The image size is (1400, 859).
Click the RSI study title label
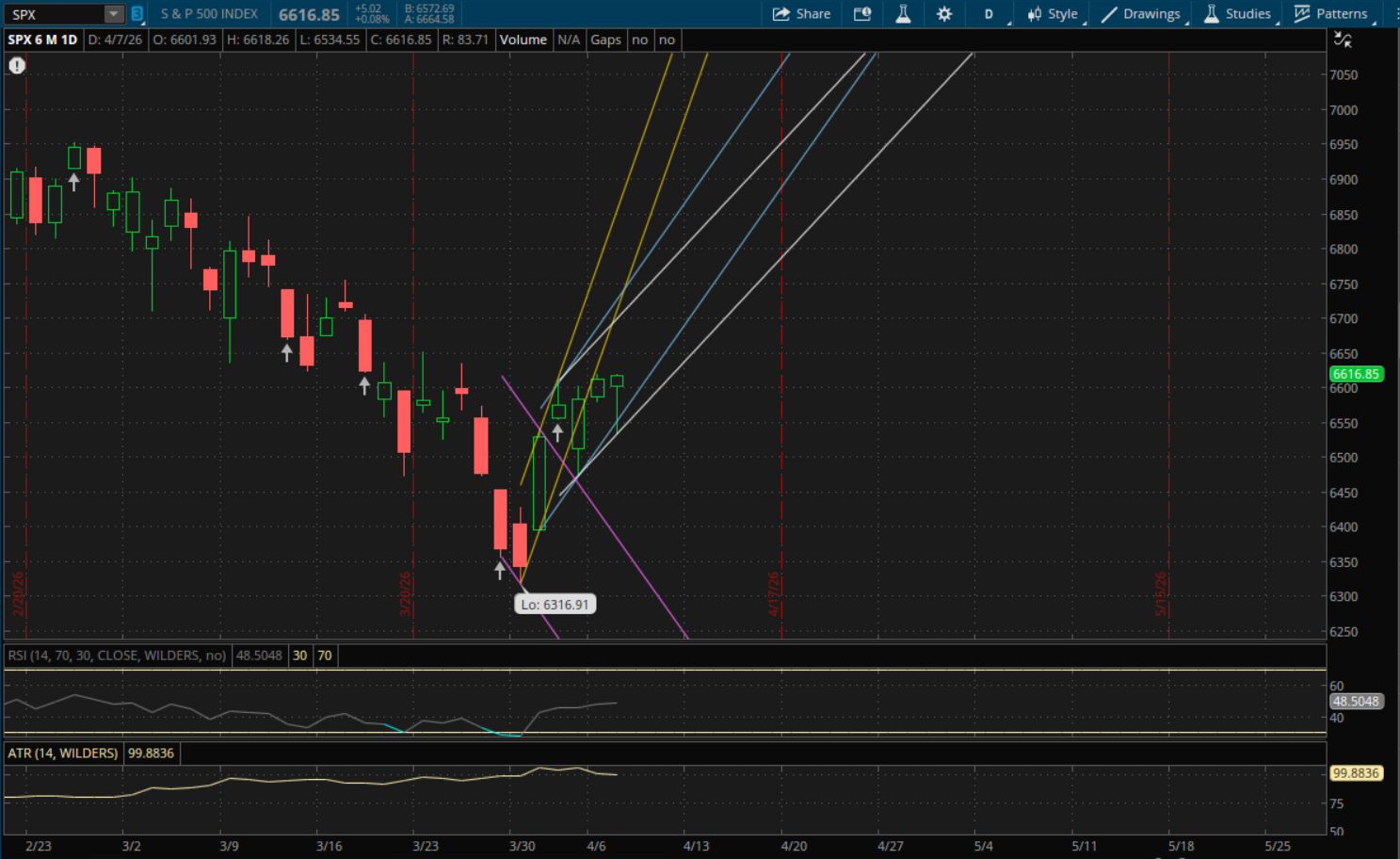(117, 656)
